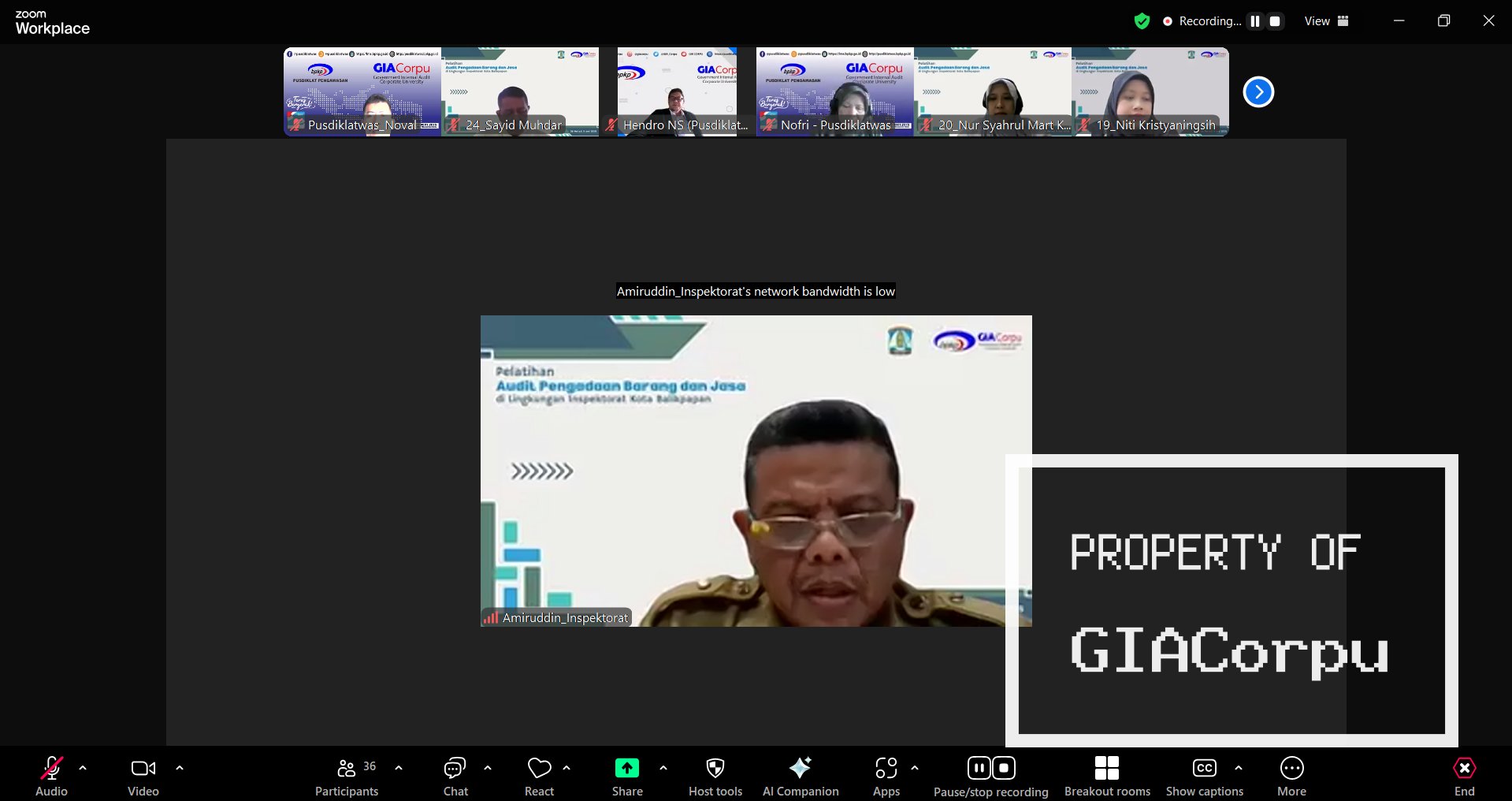
Task: Open the Participants panel
Action: pos(347,777)
